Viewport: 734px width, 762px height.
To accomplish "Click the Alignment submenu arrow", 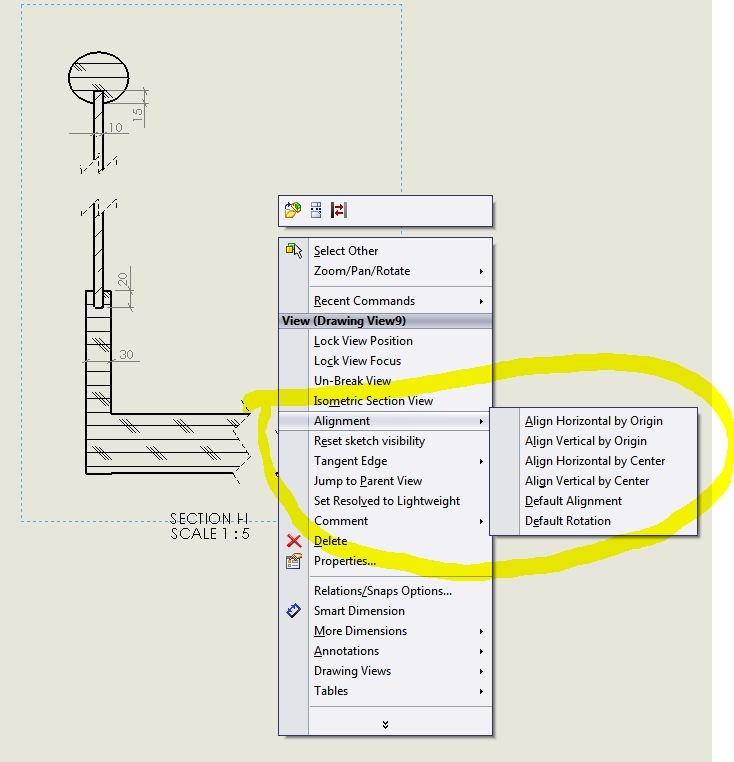I will pos(481,421).
